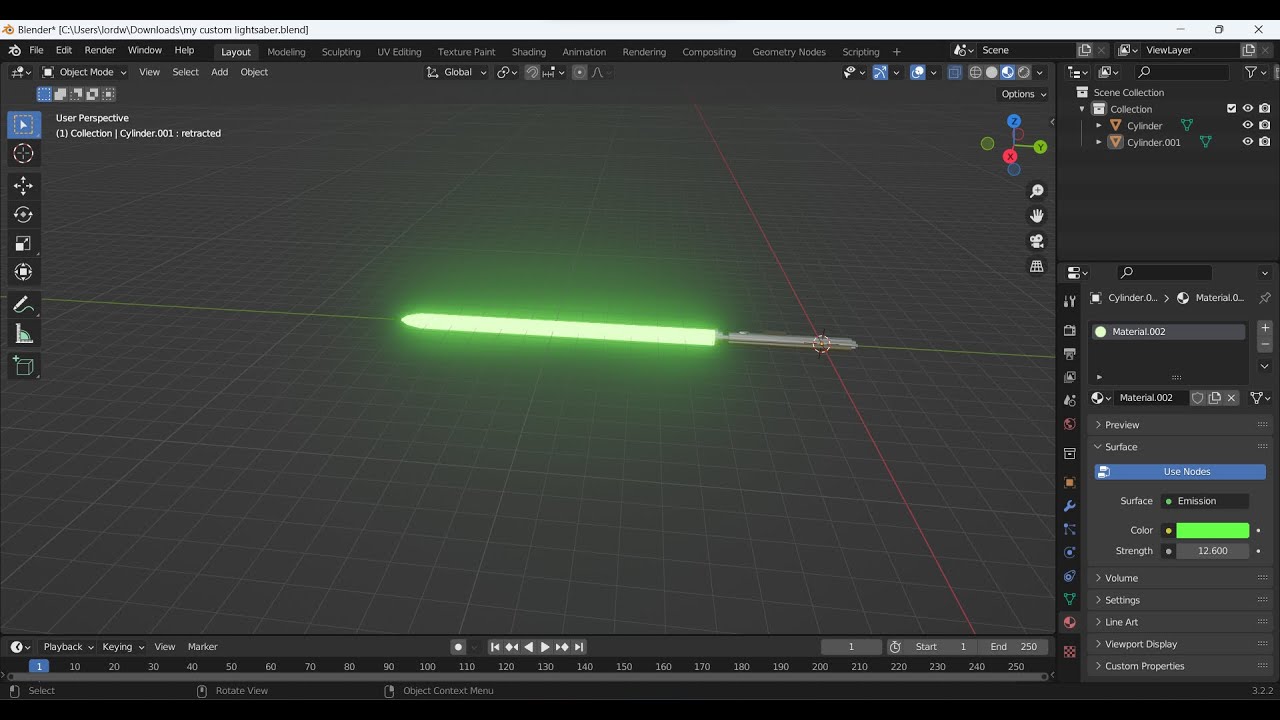Open the Options dropdown in viewport
The height and width of the screenshot is (720, 1280).
click(x=1024, y=94)
